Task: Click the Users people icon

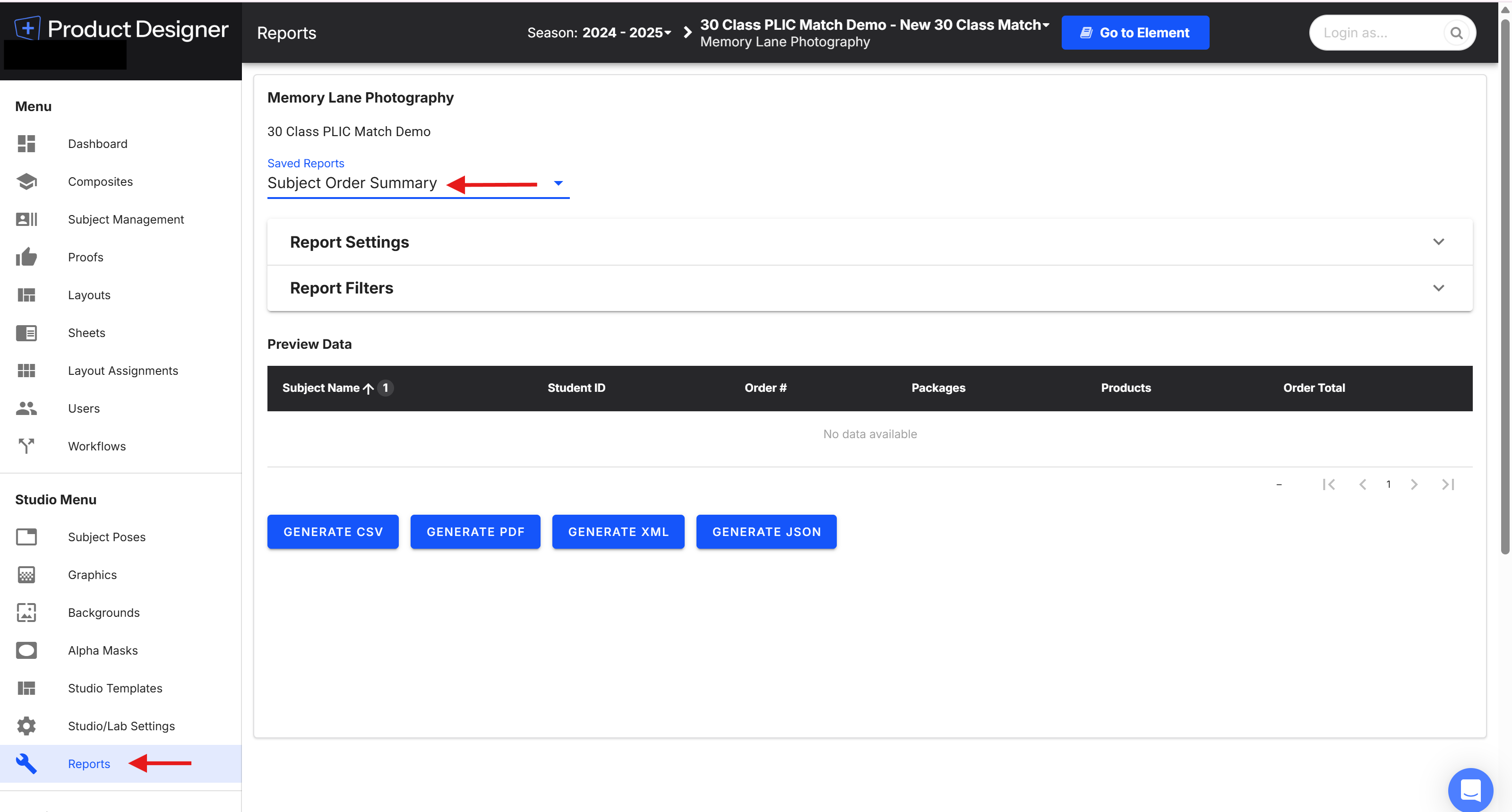Action: (x=26, y=408)
